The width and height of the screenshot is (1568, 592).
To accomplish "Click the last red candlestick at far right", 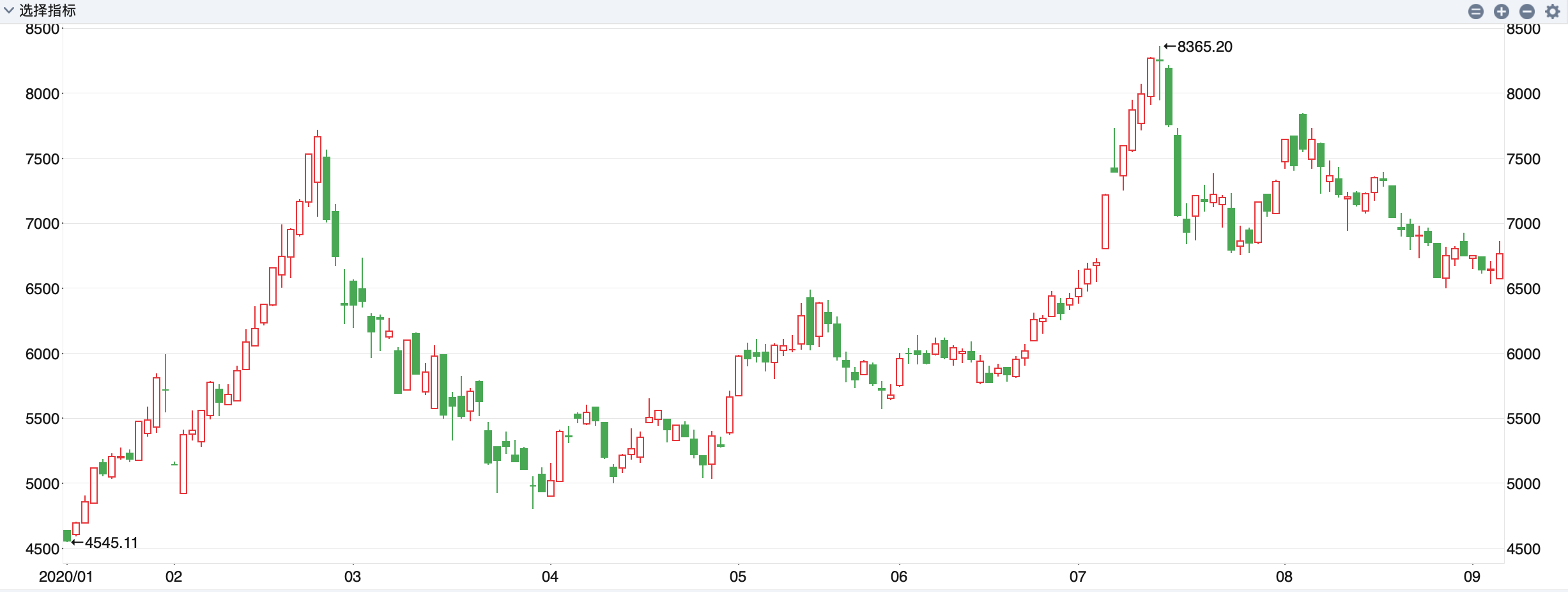I will click(x=1500, y=265).
